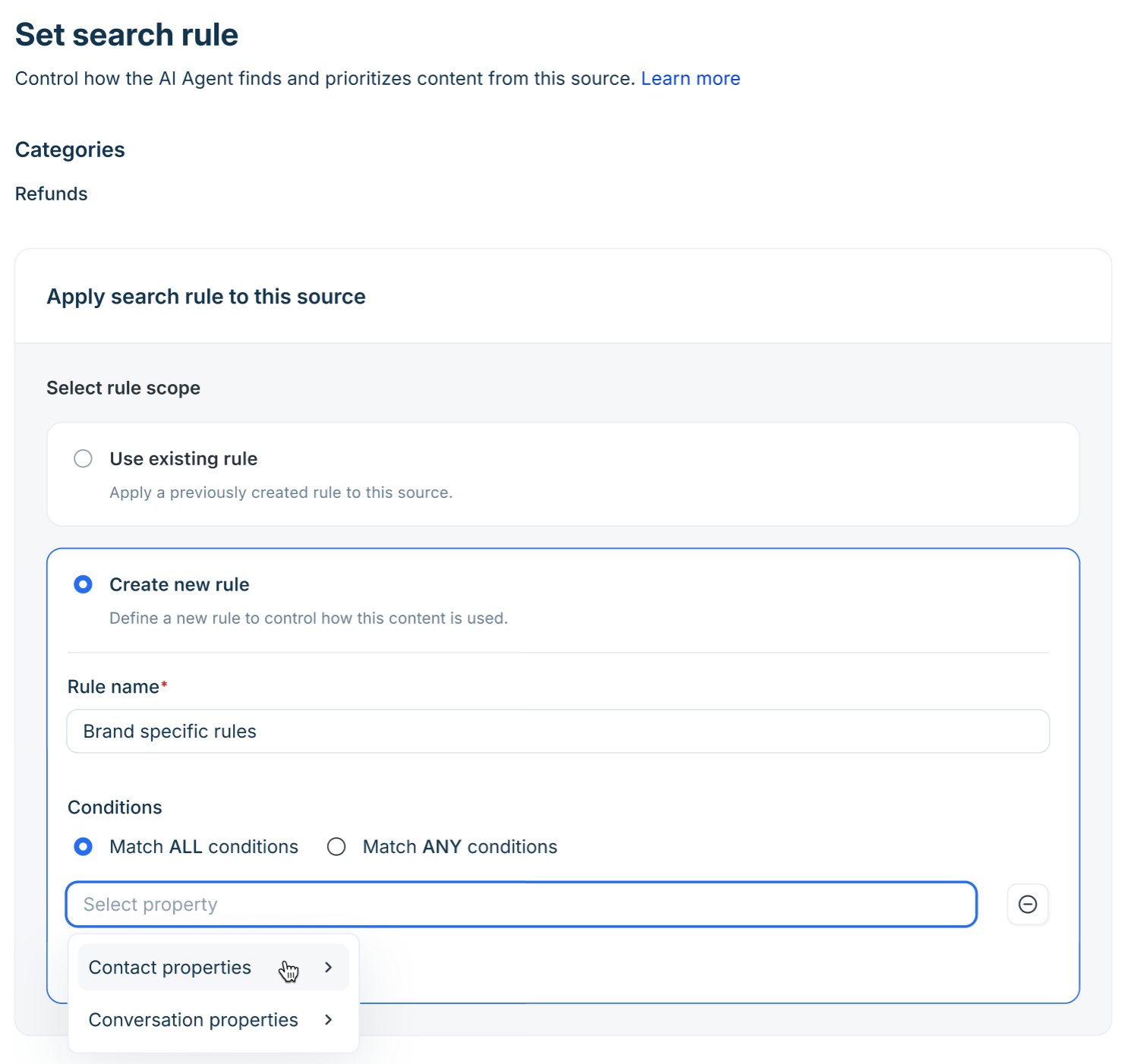Click the Match ALL conditions label
The height and width of the screenshot is (1064, 1131).
[204, 846]
